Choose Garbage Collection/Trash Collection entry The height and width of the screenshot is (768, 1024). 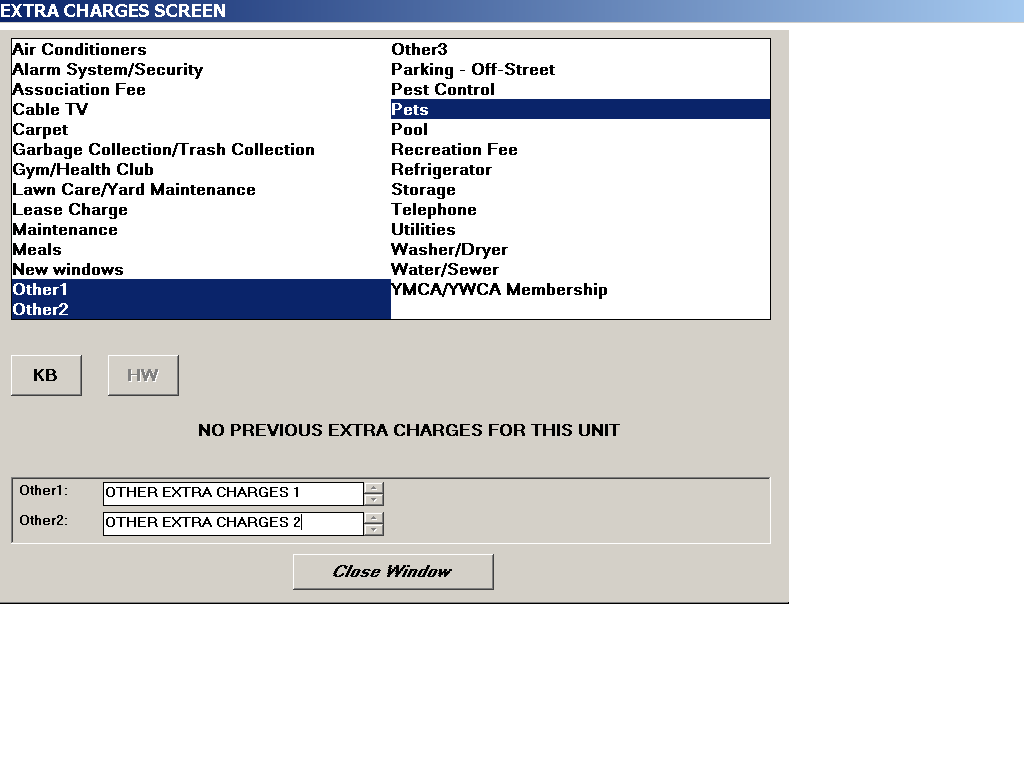163,150
